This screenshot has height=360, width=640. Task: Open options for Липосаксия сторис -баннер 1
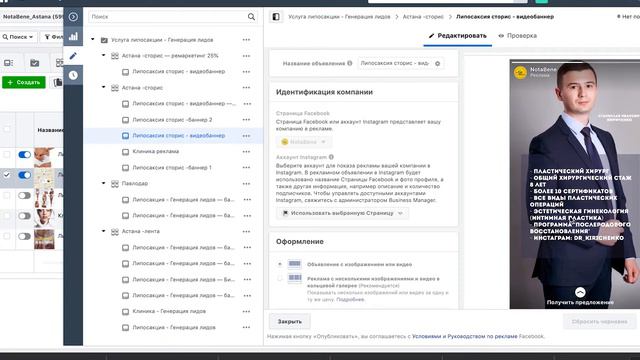(246, 168)
